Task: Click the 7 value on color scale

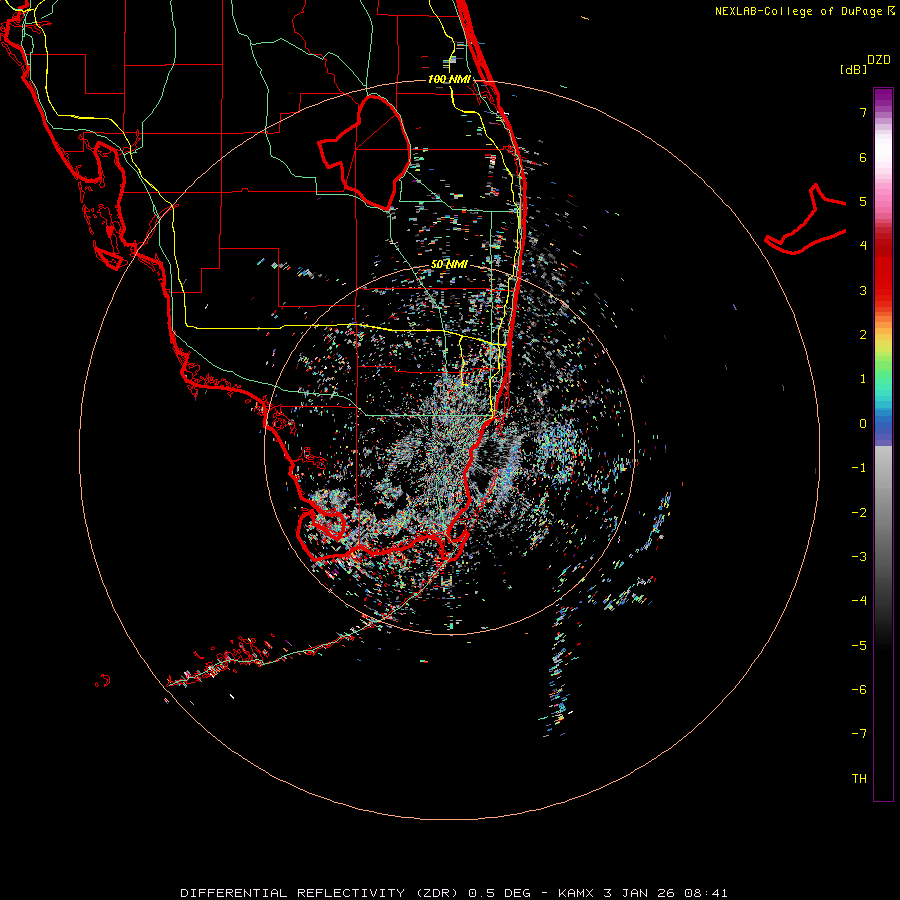Action: coord(863,112)
